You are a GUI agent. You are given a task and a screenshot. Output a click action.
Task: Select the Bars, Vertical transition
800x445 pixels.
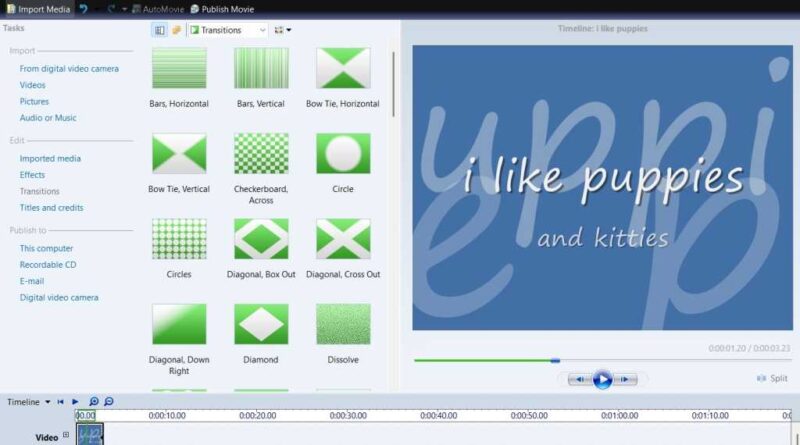(261, 68)
